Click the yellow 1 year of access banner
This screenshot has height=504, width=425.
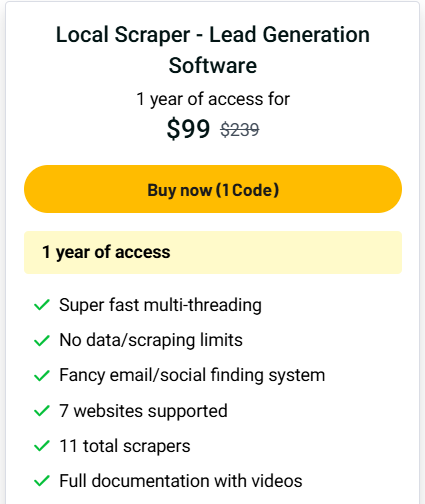[213, 252]
